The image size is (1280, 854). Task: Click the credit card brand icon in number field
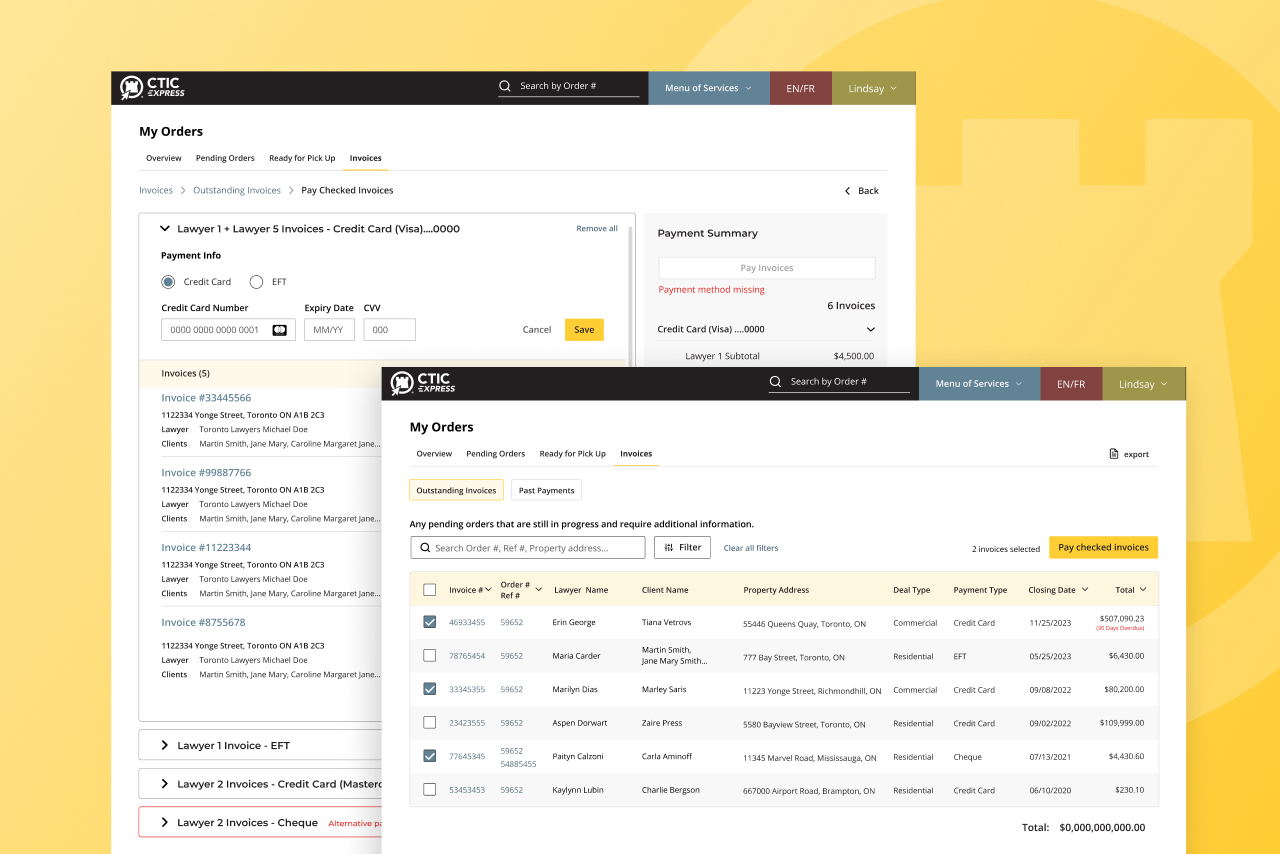[x=279, y=330]
